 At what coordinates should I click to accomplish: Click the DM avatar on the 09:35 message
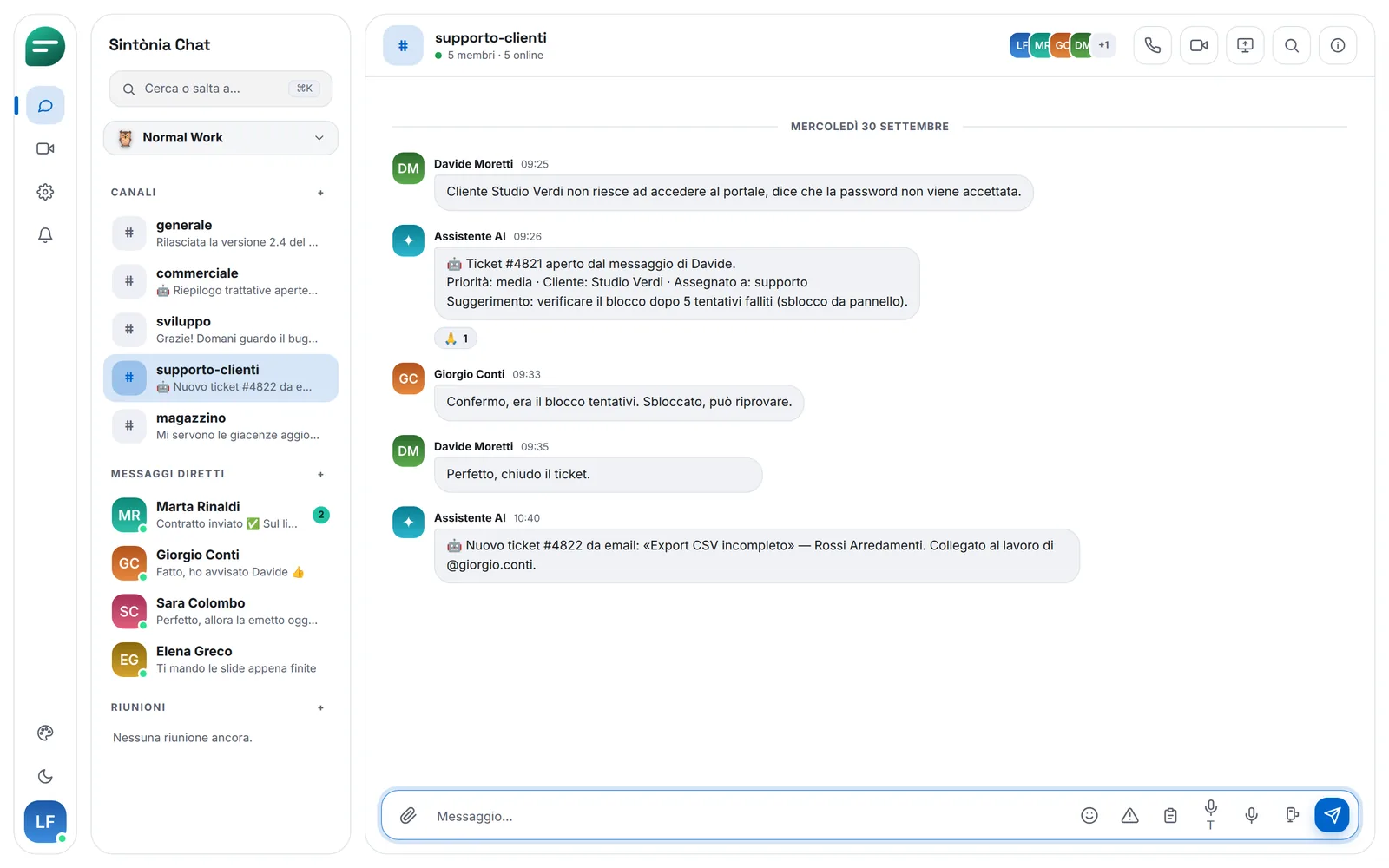(x=408, y=450)
